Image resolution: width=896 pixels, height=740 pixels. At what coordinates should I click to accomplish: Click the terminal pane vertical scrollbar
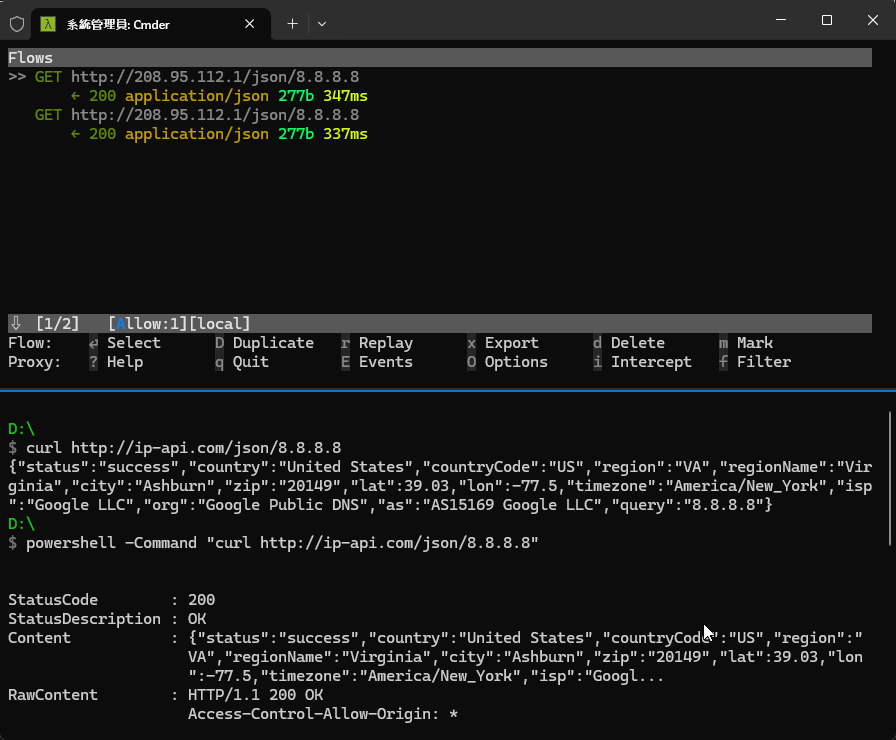pyautogui.click(x=889, y=480)
